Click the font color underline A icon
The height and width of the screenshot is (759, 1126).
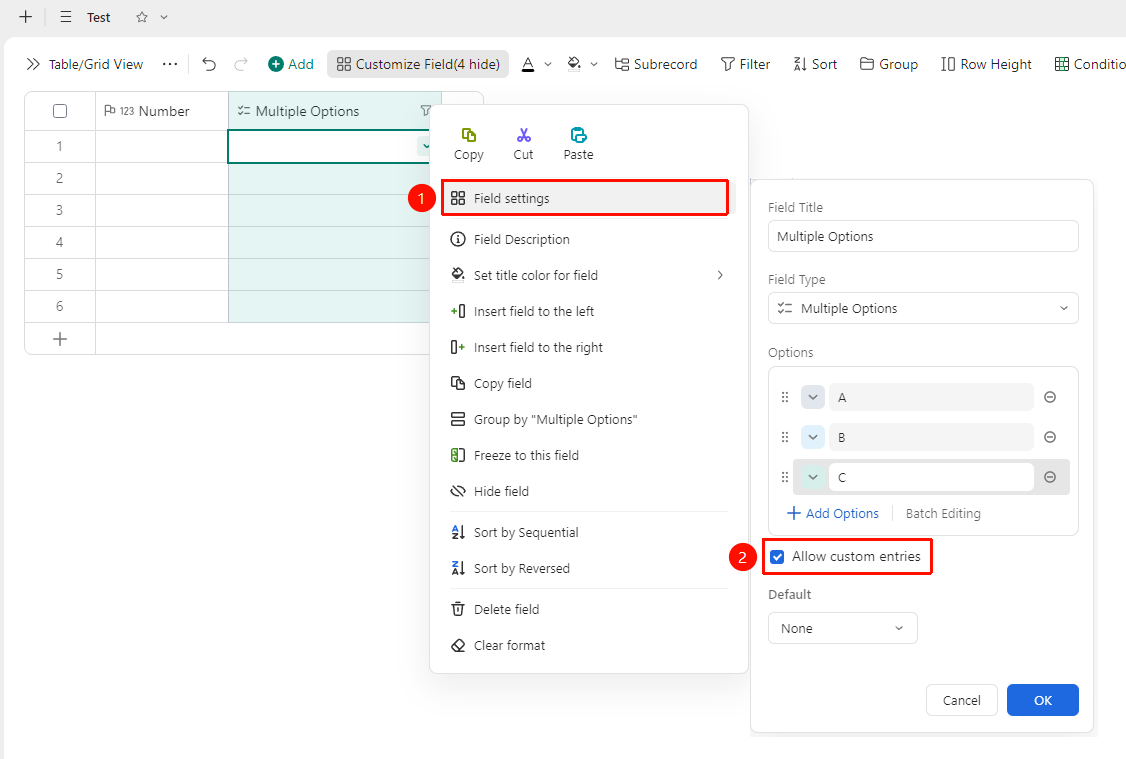pos(528,64)
